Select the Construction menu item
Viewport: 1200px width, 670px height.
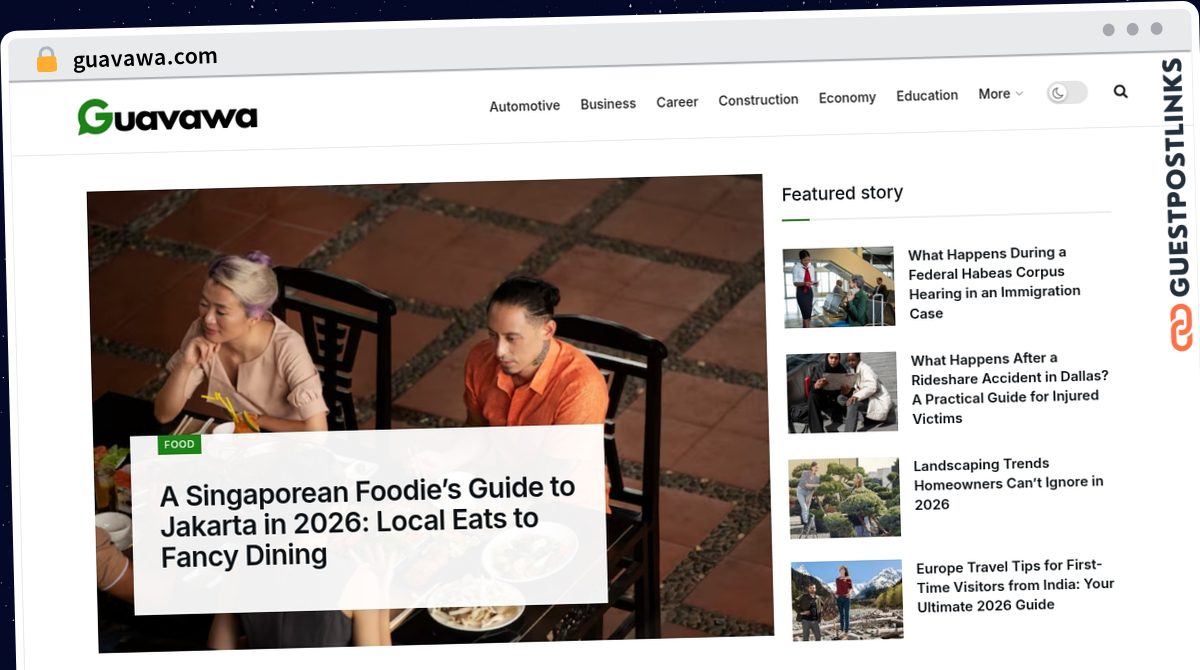click(x=758, y=100)
